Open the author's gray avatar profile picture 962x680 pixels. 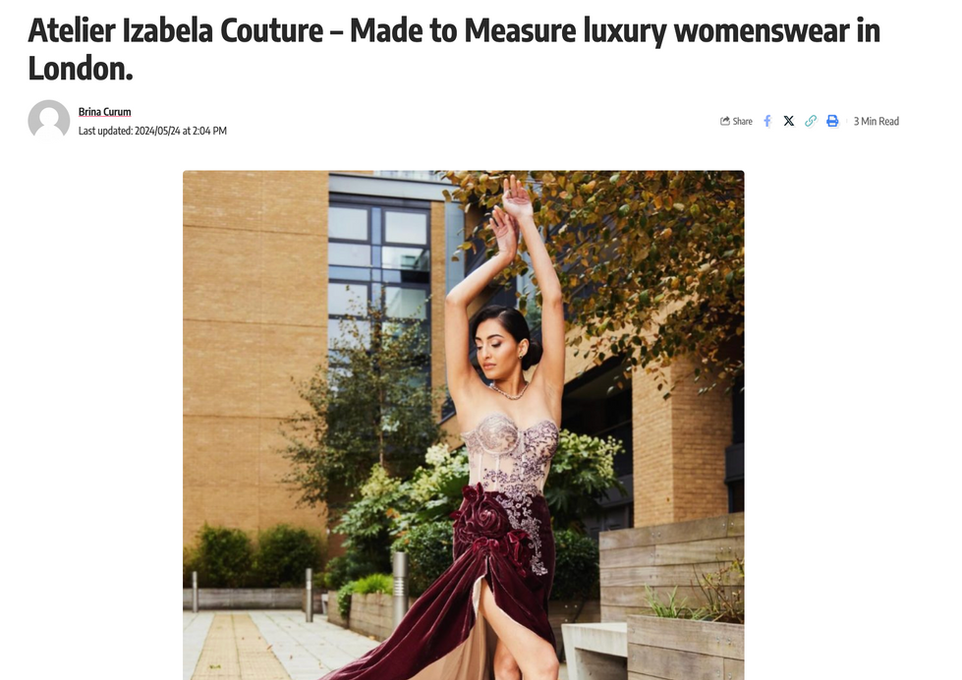(49, 120)
